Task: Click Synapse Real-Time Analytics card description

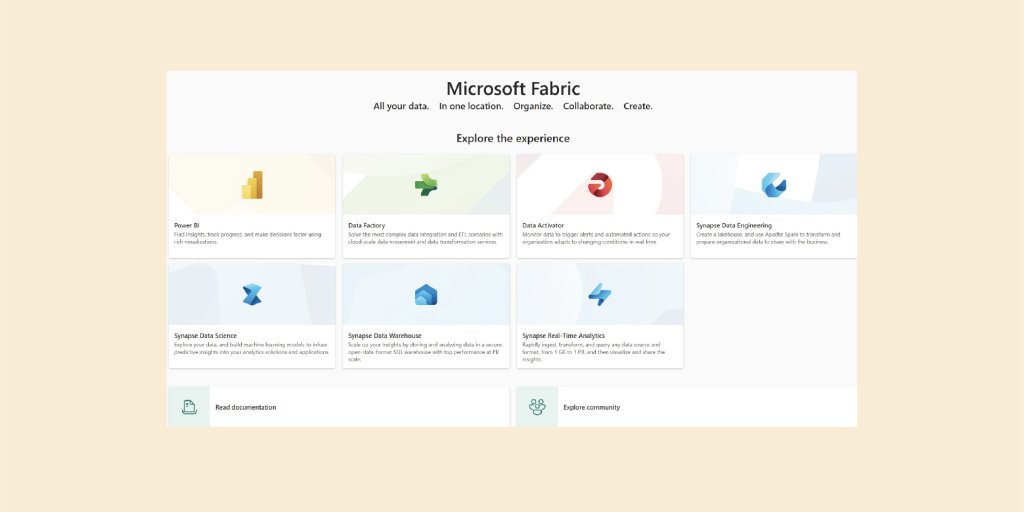Action: (x=598, y=351)
